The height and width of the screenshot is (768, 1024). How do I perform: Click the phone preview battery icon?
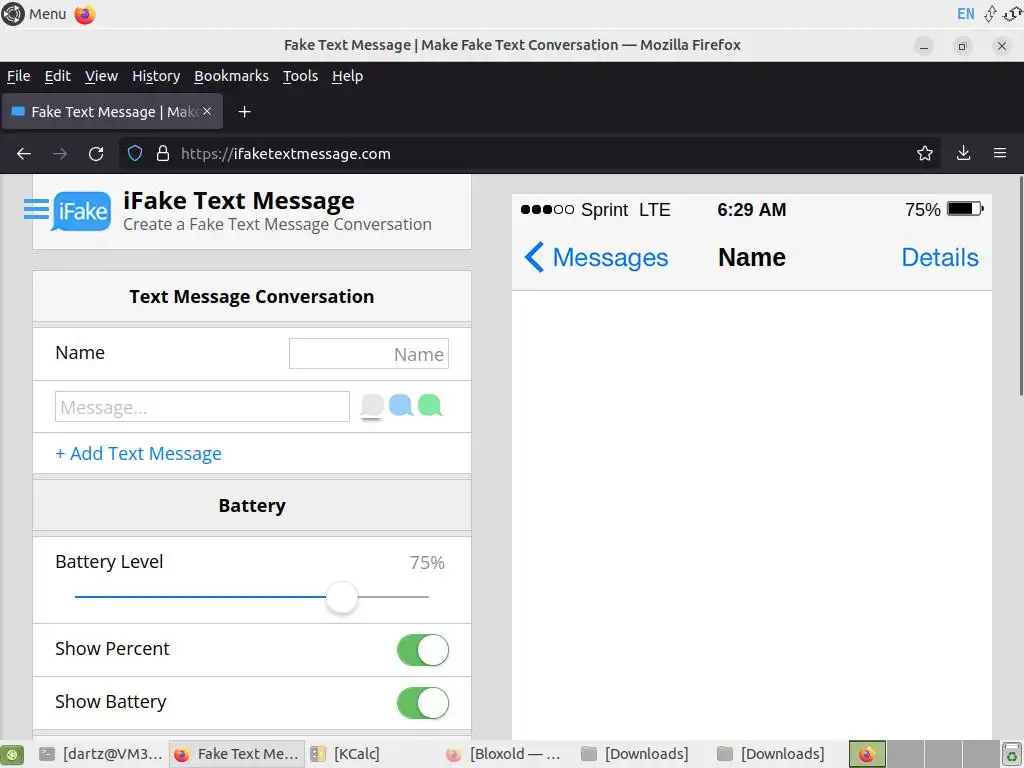966,209
